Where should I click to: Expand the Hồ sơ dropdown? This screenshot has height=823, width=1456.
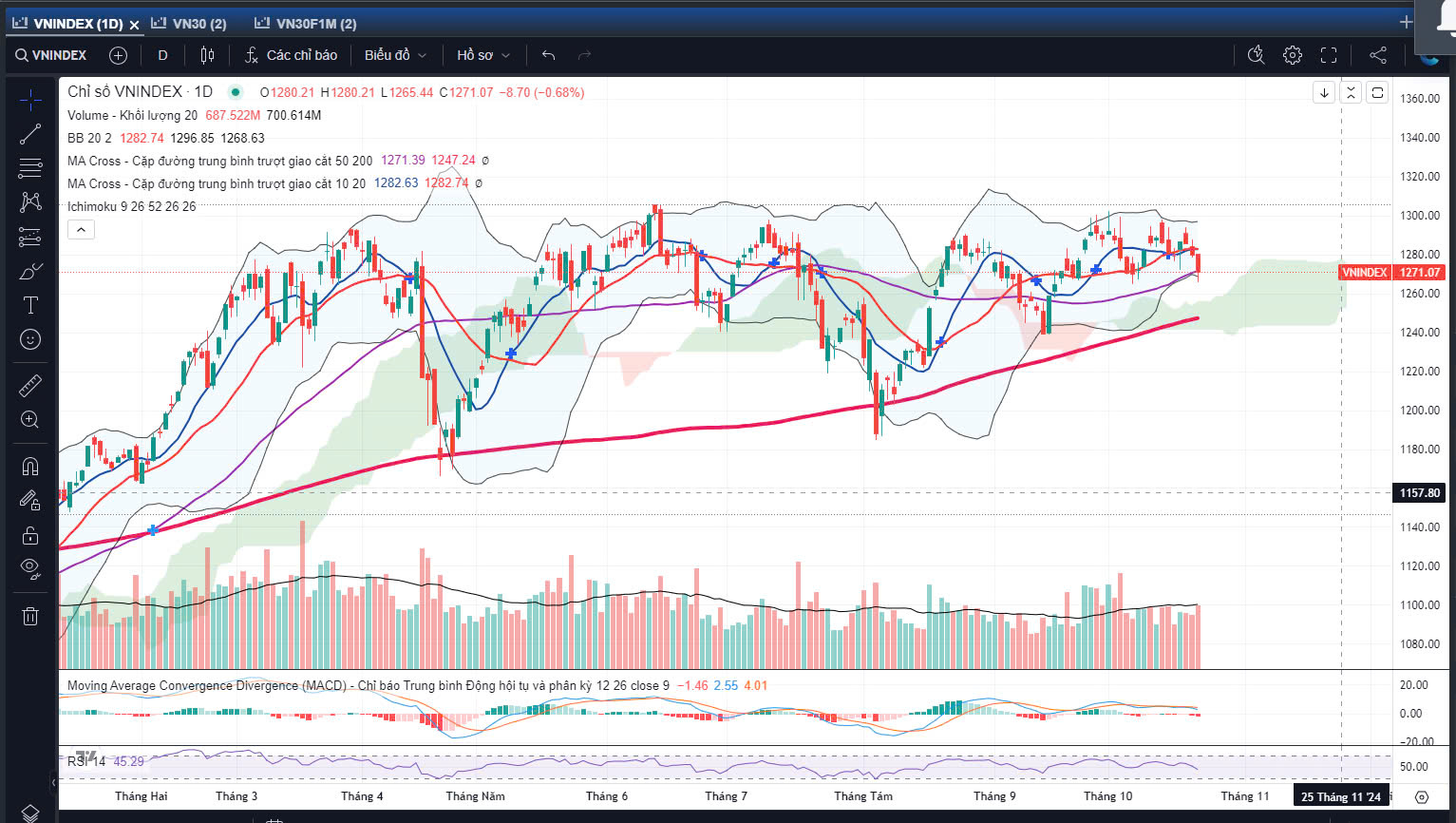(483, 55)
